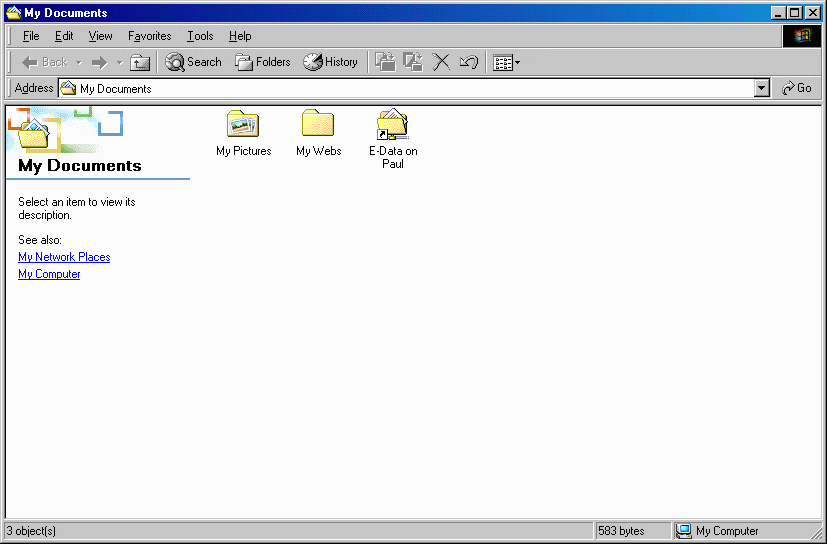Open the Views dropdown button
The width and height of the screenshot is (827, 544).
pos(506,62)
